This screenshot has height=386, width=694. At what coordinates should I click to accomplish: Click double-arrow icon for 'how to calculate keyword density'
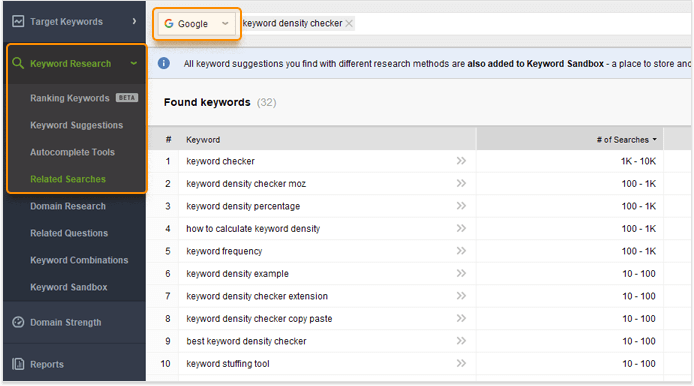(x=461, y=228)
